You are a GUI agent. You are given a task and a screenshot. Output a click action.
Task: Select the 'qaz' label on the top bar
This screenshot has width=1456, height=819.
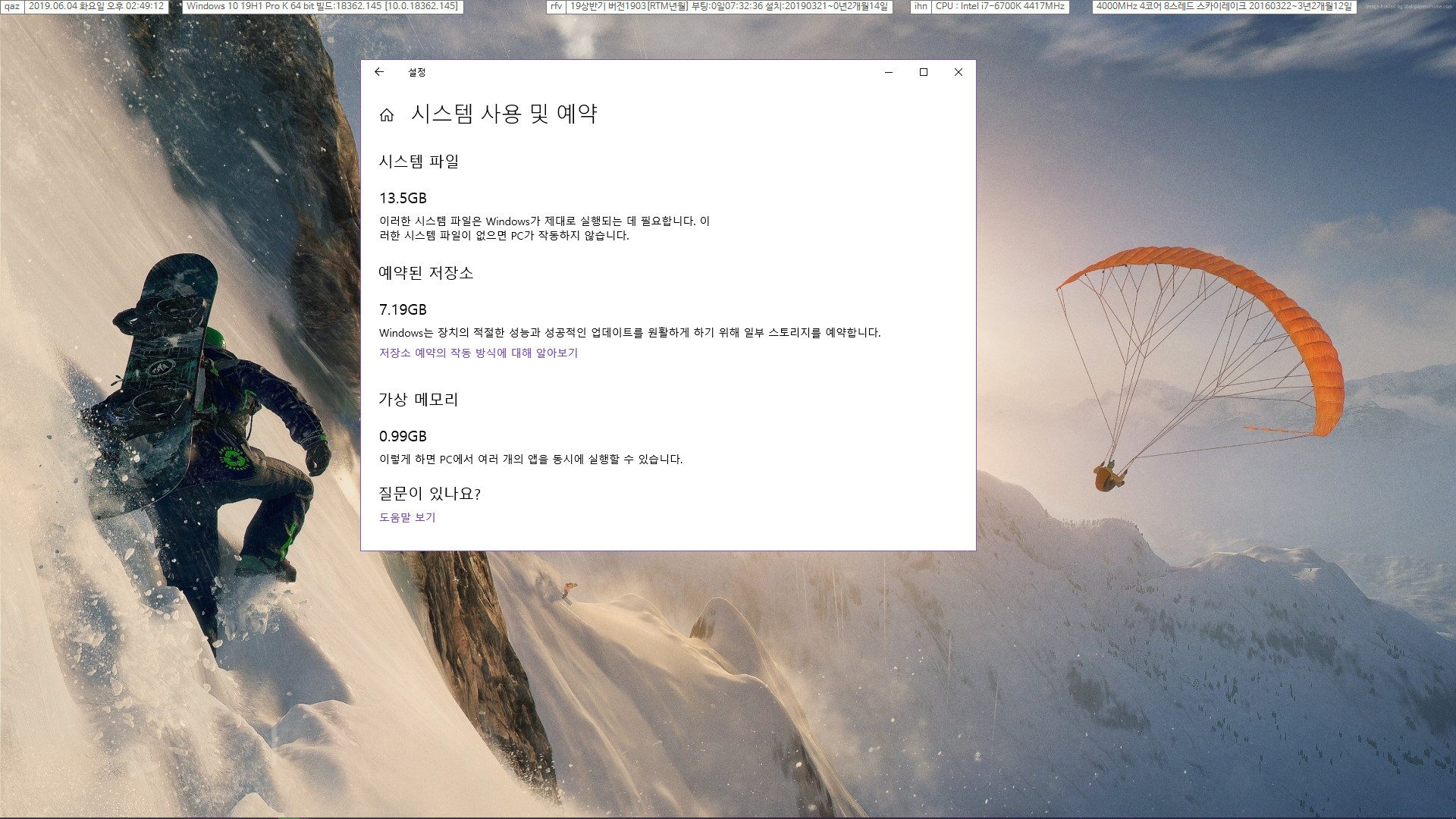coord(12,6)
